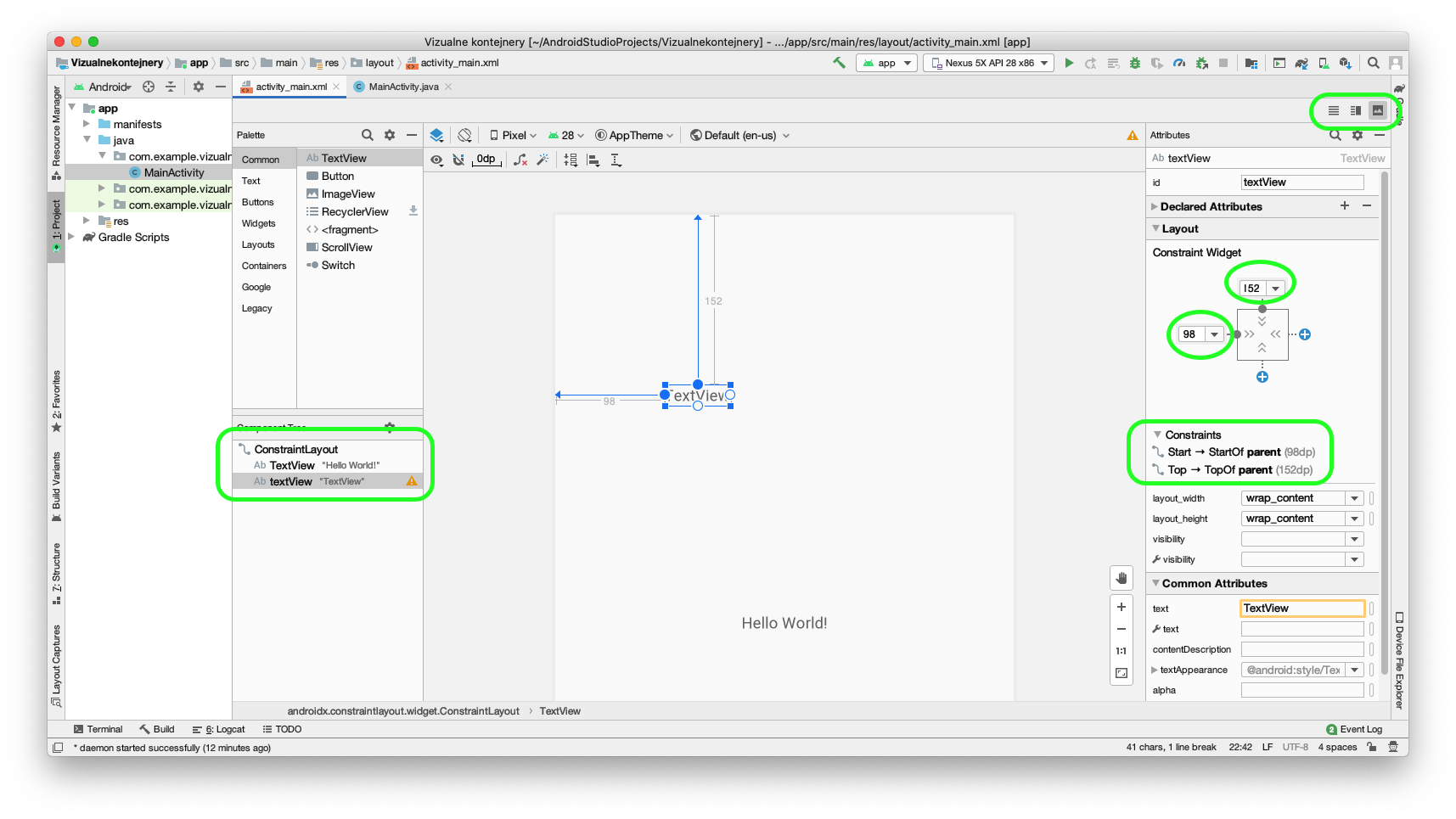Open the AVD Manager icon
The height and width of the screenshot is (819, 1456).
(1324, 63)
